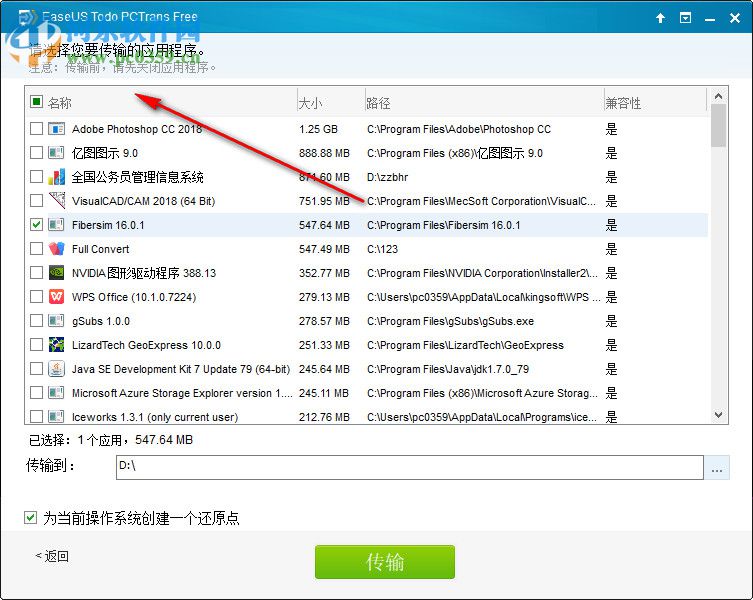Screen dimensions: 753x600
Task: Click the Java SE Development Kit icon
Action: (56, 368)
